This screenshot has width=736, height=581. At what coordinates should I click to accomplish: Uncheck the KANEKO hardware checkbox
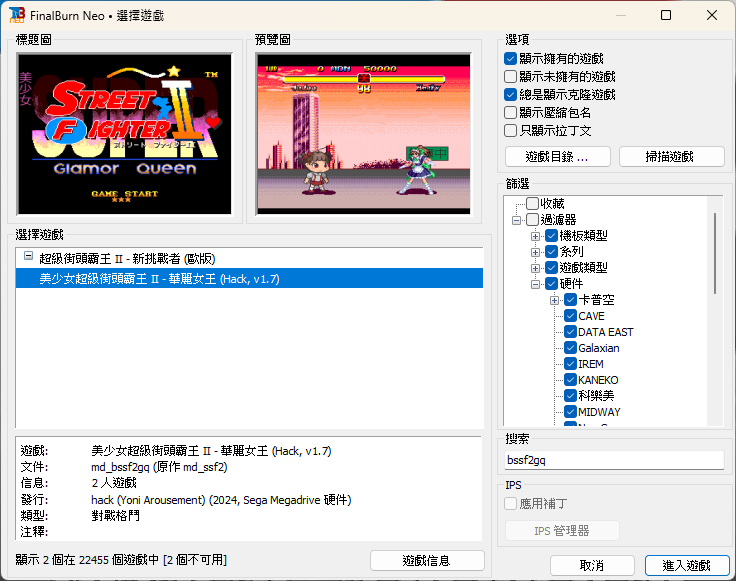click(x=570, y=380)
